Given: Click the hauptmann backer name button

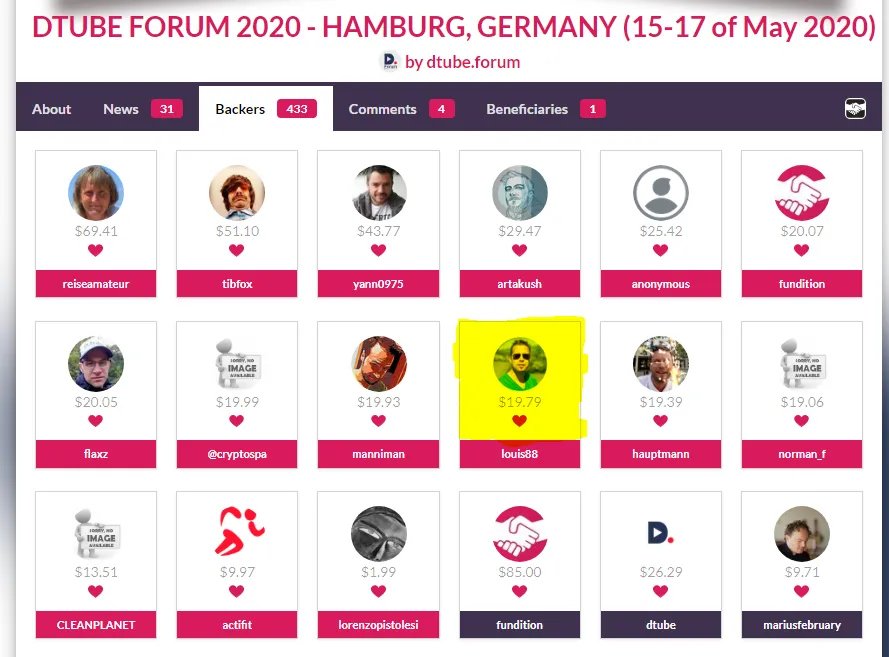Looking at the screenshot, I should click(661, 453).
